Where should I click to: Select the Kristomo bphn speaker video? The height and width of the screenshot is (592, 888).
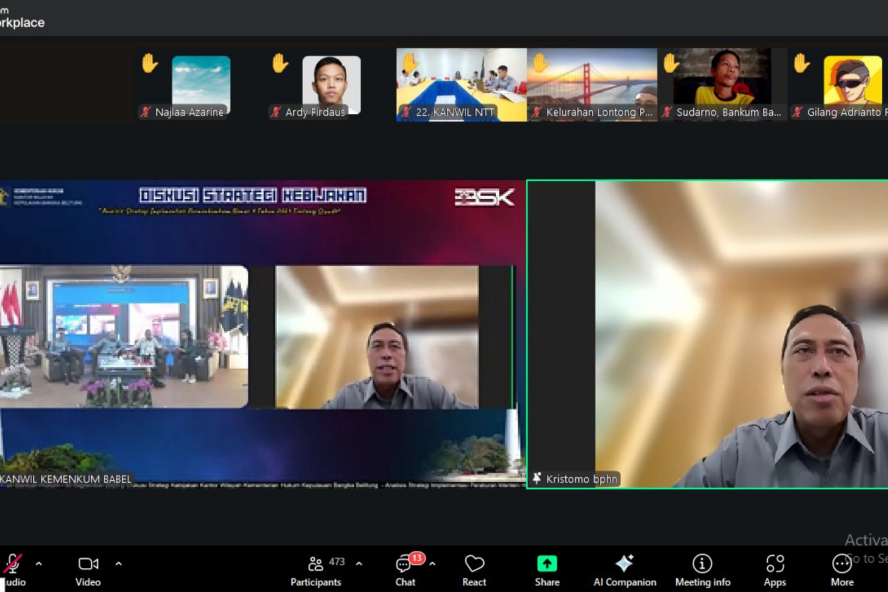point(708,334)
